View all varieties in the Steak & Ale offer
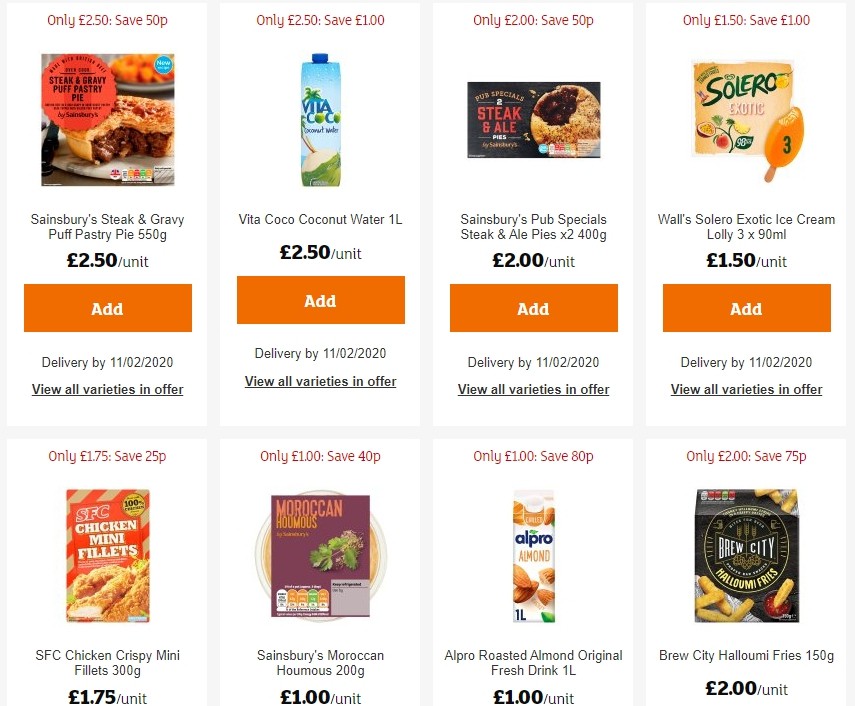855x706 pixels. click(x=533, y=389)
